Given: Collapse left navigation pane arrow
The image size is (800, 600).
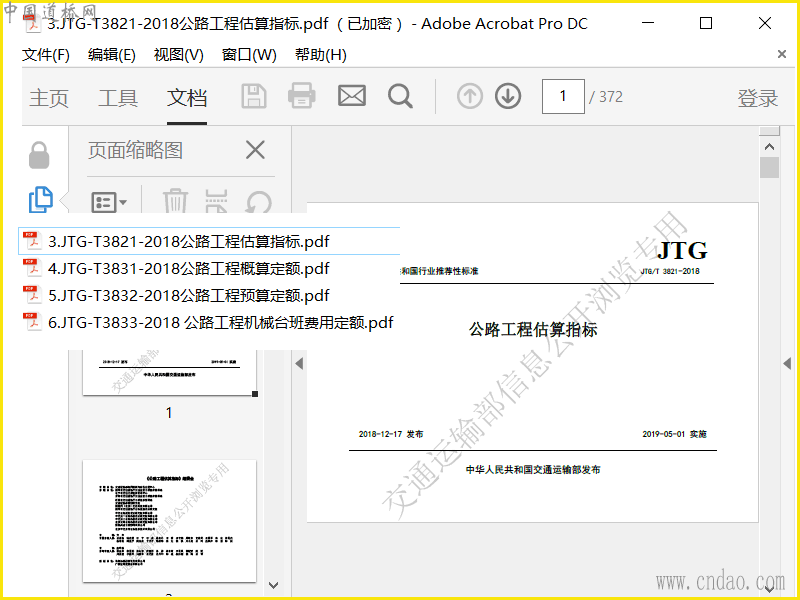Looking at the screenshot, I should [x=299, y=363].
